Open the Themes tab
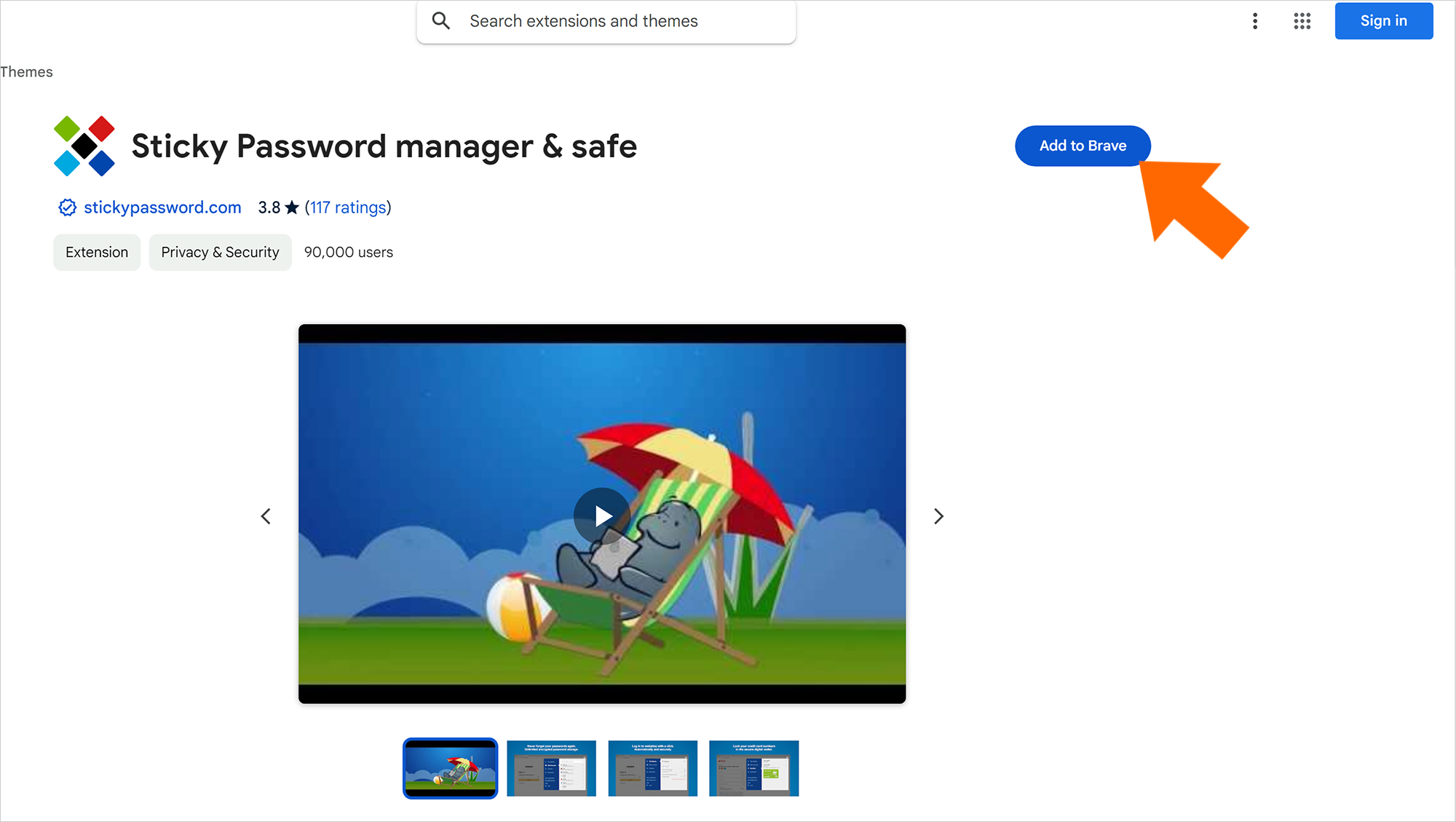 [26, 72]
